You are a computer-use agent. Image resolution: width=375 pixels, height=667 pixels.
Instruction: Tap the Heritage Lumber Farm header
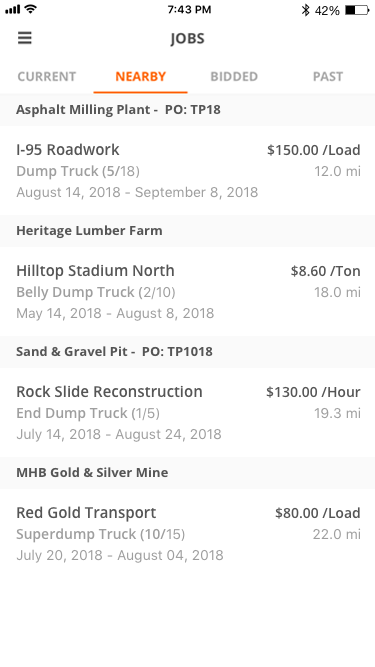[x=188, y=231]
